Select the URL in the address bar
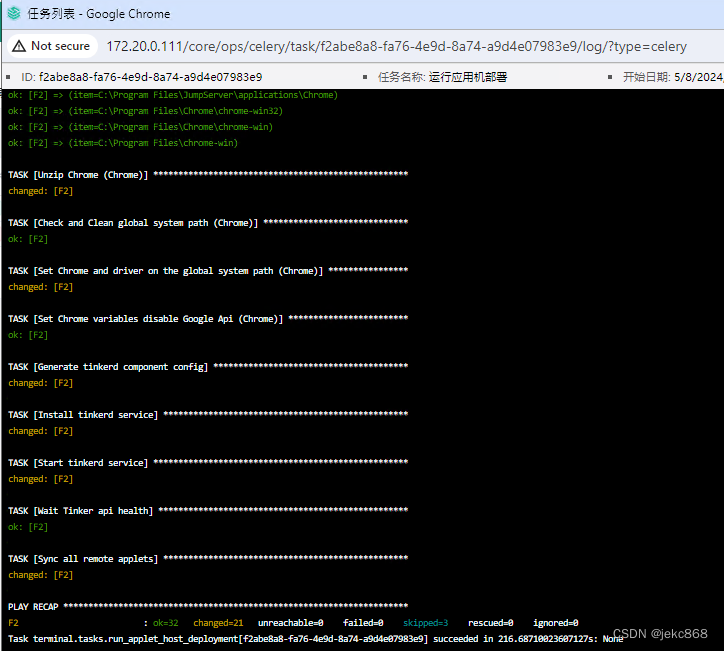This screenshot has height=651, width=724. 396,46
